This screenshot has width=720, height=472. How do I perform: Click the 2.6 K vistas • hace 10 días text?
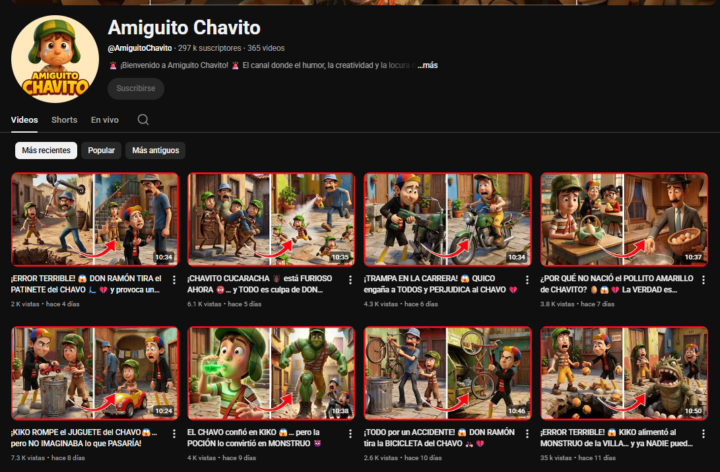click(x=402, y=457)
